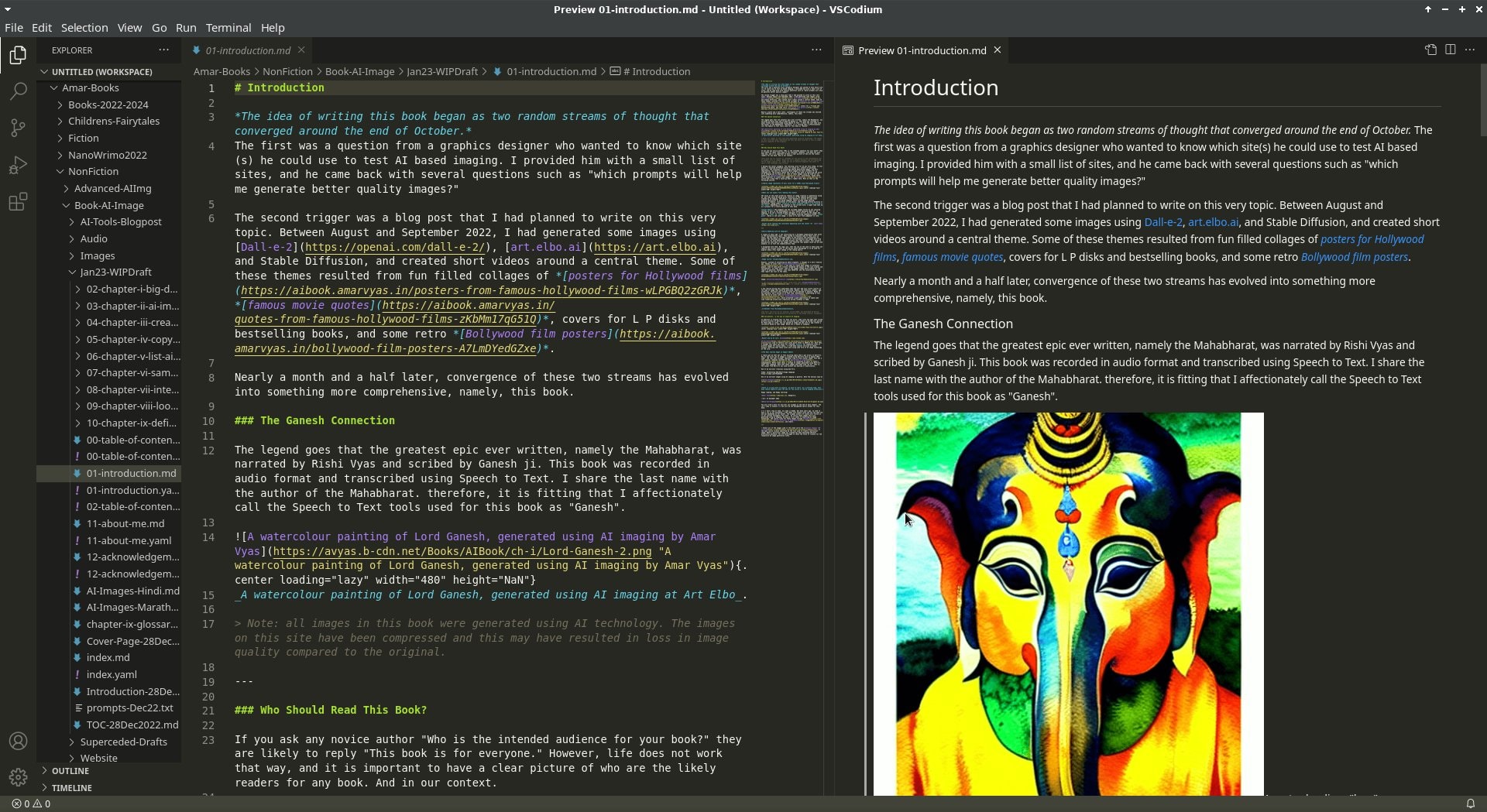Select chapter-ix-glossar... file

[x=132, y=625]
